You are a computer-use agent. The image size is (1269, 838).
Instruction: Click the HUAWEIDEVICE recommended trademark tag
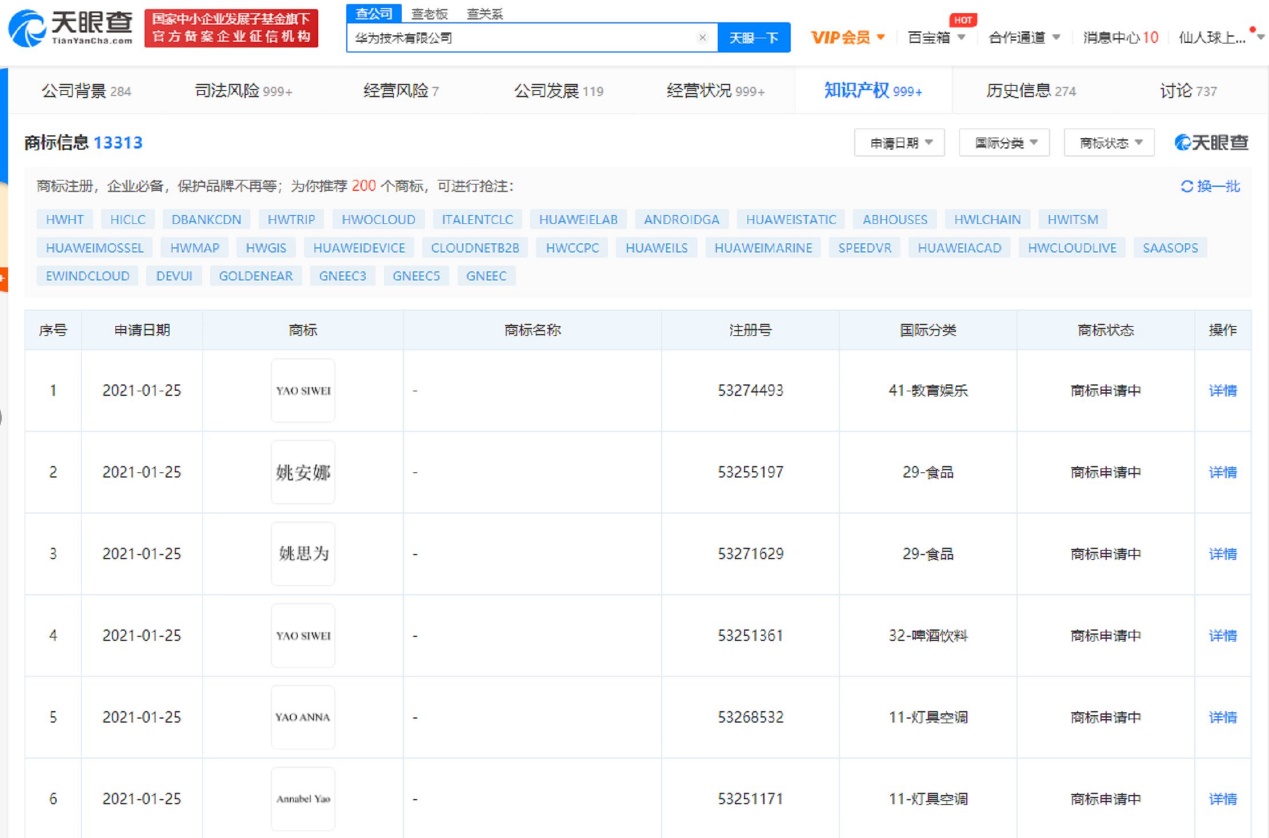tap(359, 248)
